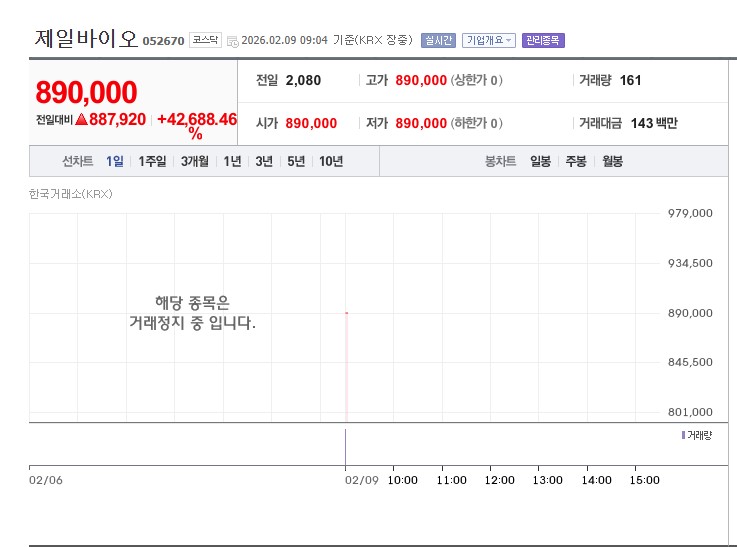Screen dimensions: 737x547
Task: Click the purple 관리종목 badge
Action: 543,40
